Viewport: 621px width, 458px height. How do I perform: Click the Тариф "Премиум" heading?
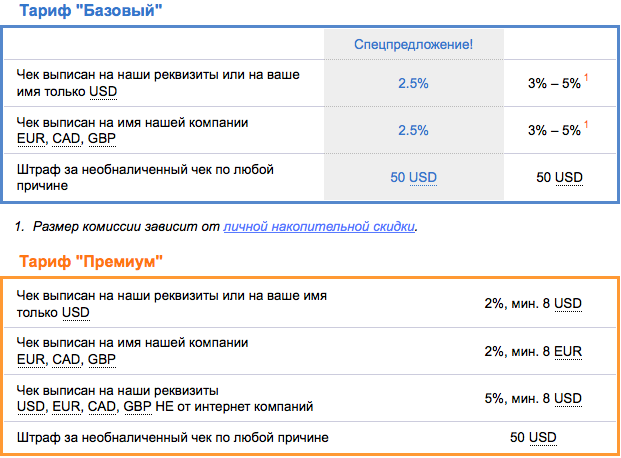(92, 261)
